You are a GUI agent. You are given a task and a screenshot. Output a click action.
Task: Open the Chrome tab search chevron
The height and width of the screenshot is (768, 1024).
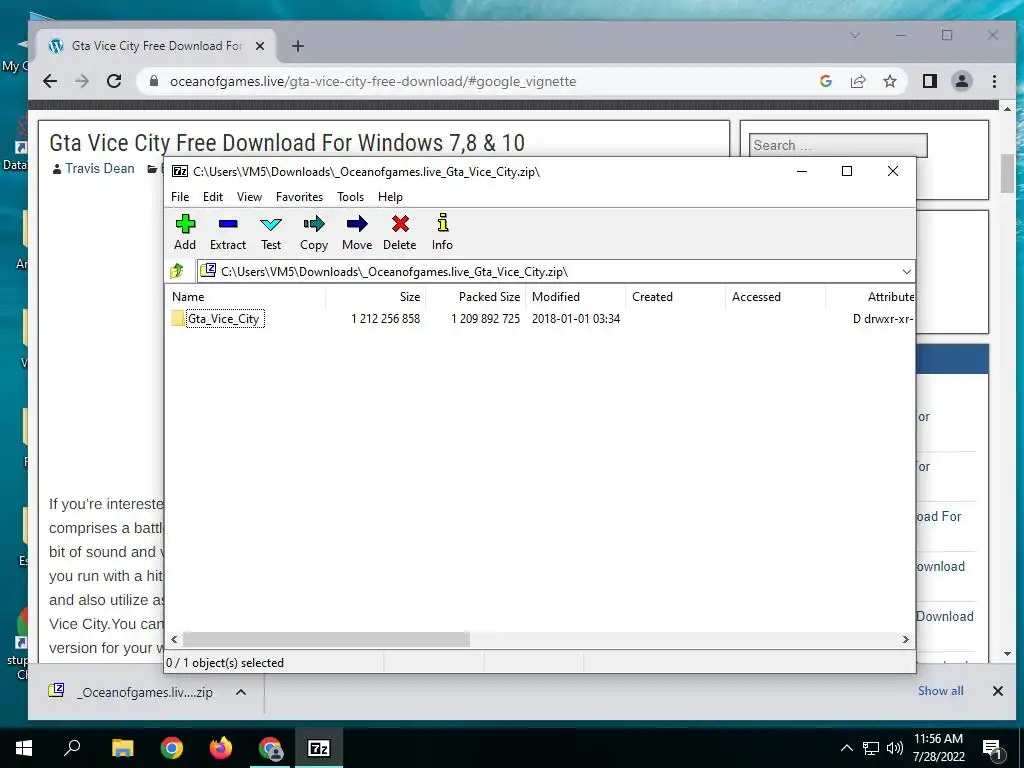pyautogui.click(x=854, y=35)
